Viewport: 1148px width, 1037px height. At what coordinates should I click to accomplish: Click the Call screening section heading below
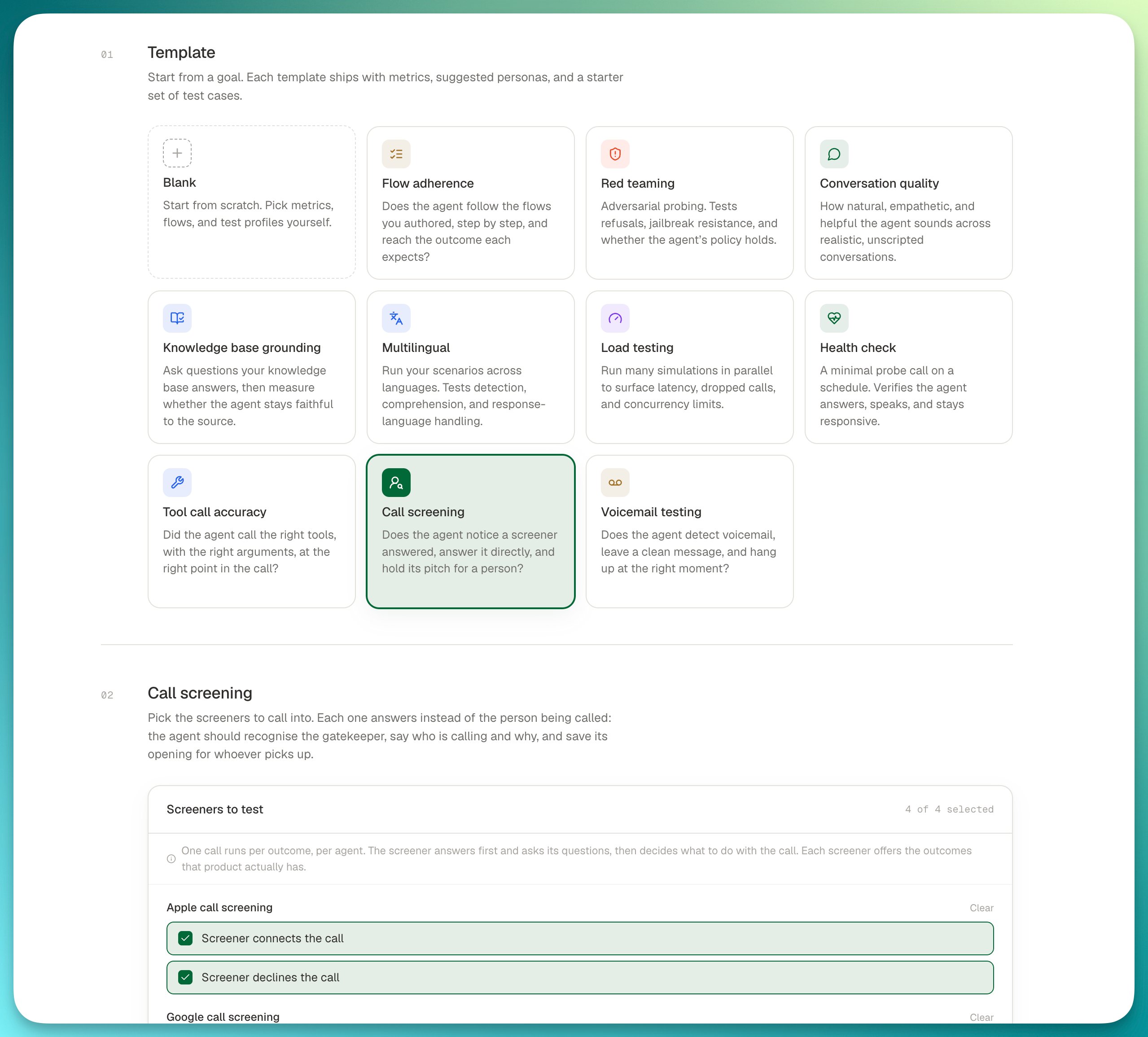point(200,693)
